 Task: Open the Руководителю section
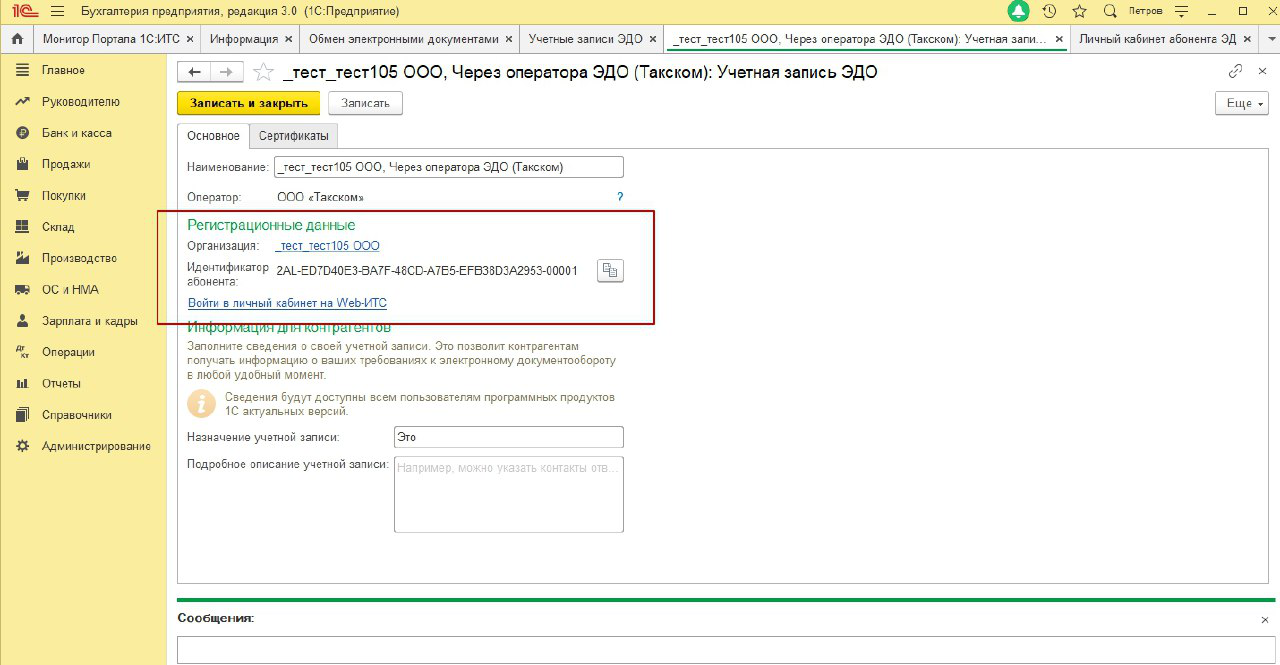pos(80,101)
